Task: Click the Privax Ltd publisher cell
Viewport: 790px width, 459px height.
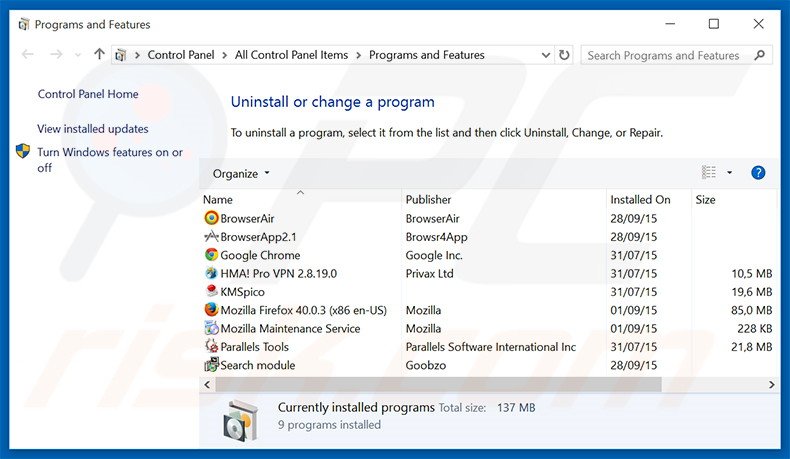Action: point(430,273)
